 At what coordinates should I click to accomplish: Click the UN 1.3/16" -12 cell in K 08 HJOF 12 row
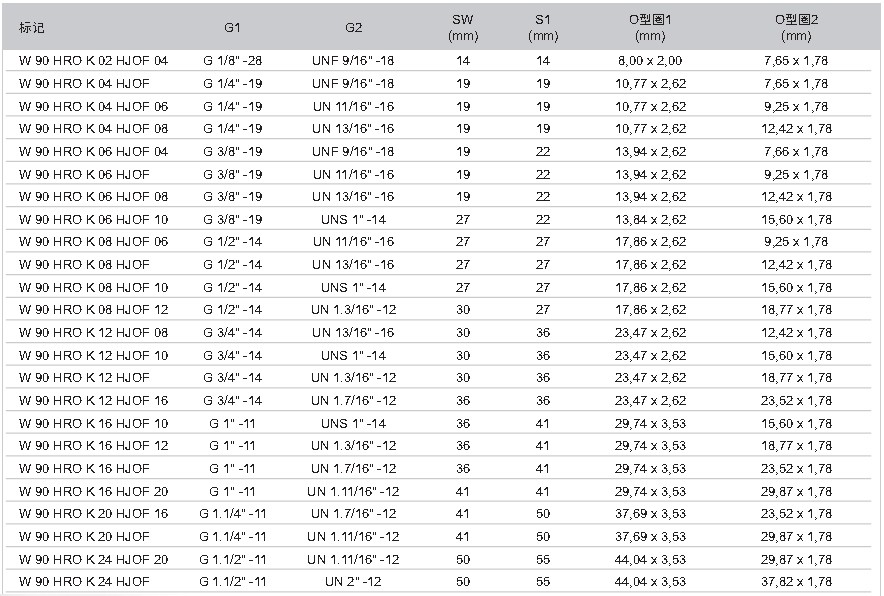[x=353, y=310]
